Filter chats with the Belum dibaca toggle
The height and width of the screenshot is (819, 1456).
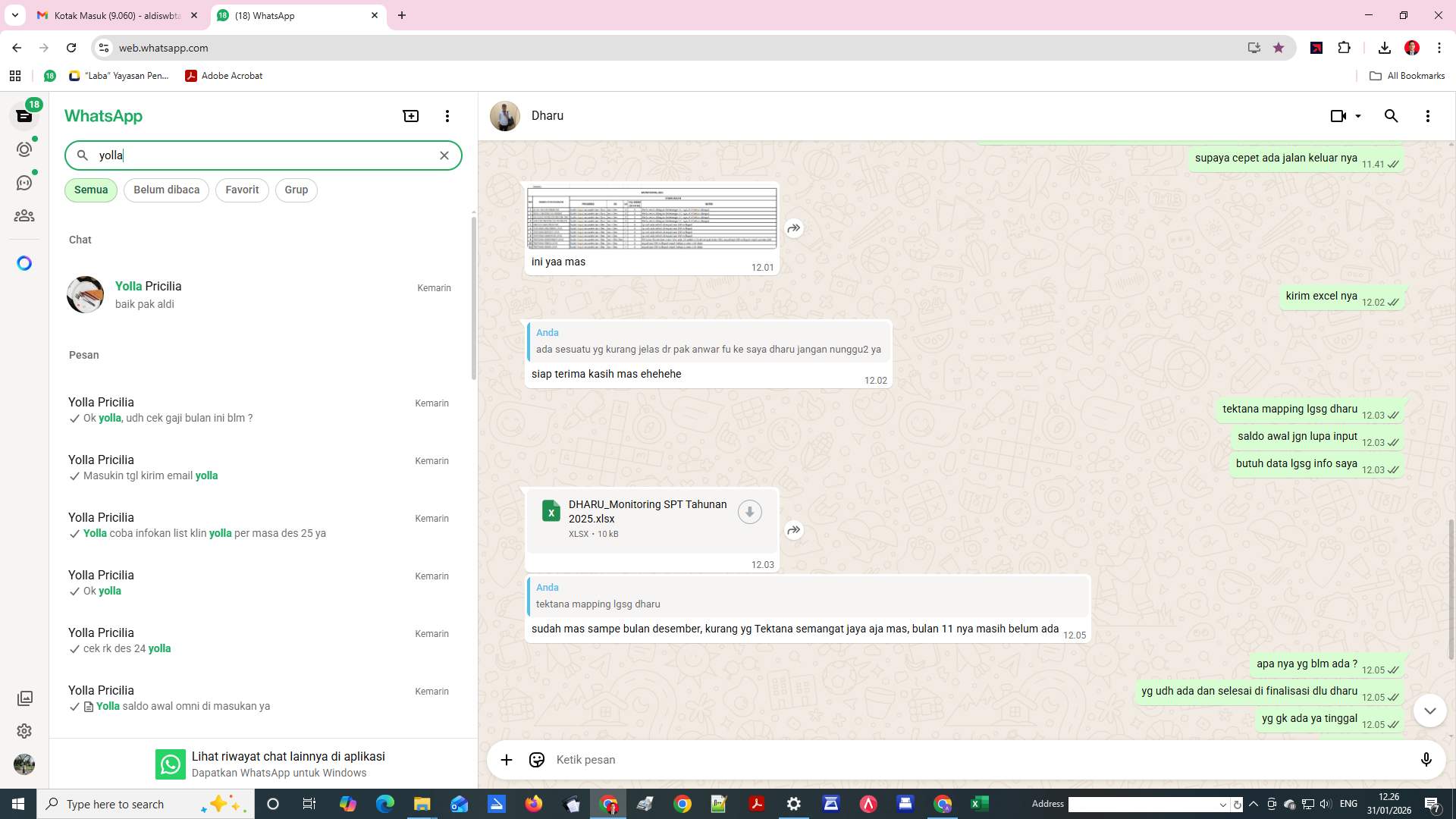166,190
